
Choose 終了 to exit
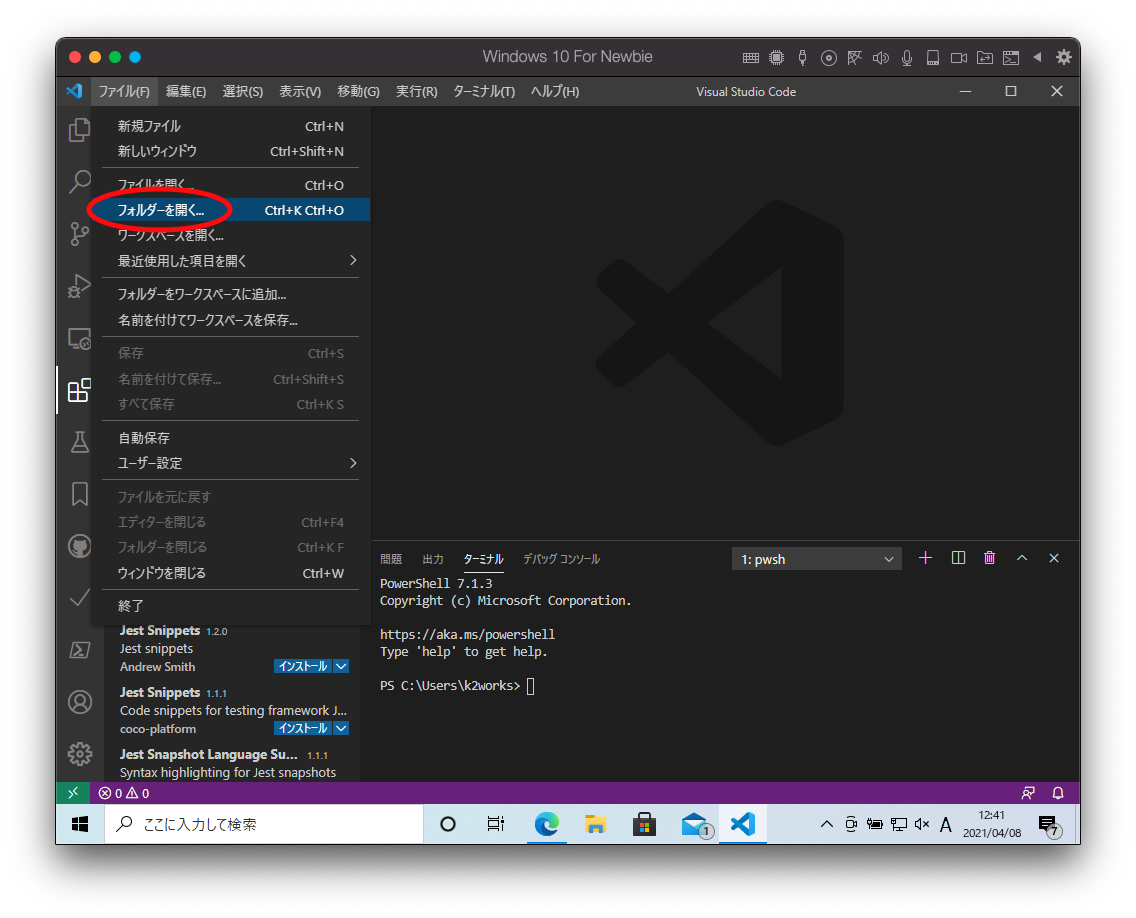coord(230,606)
